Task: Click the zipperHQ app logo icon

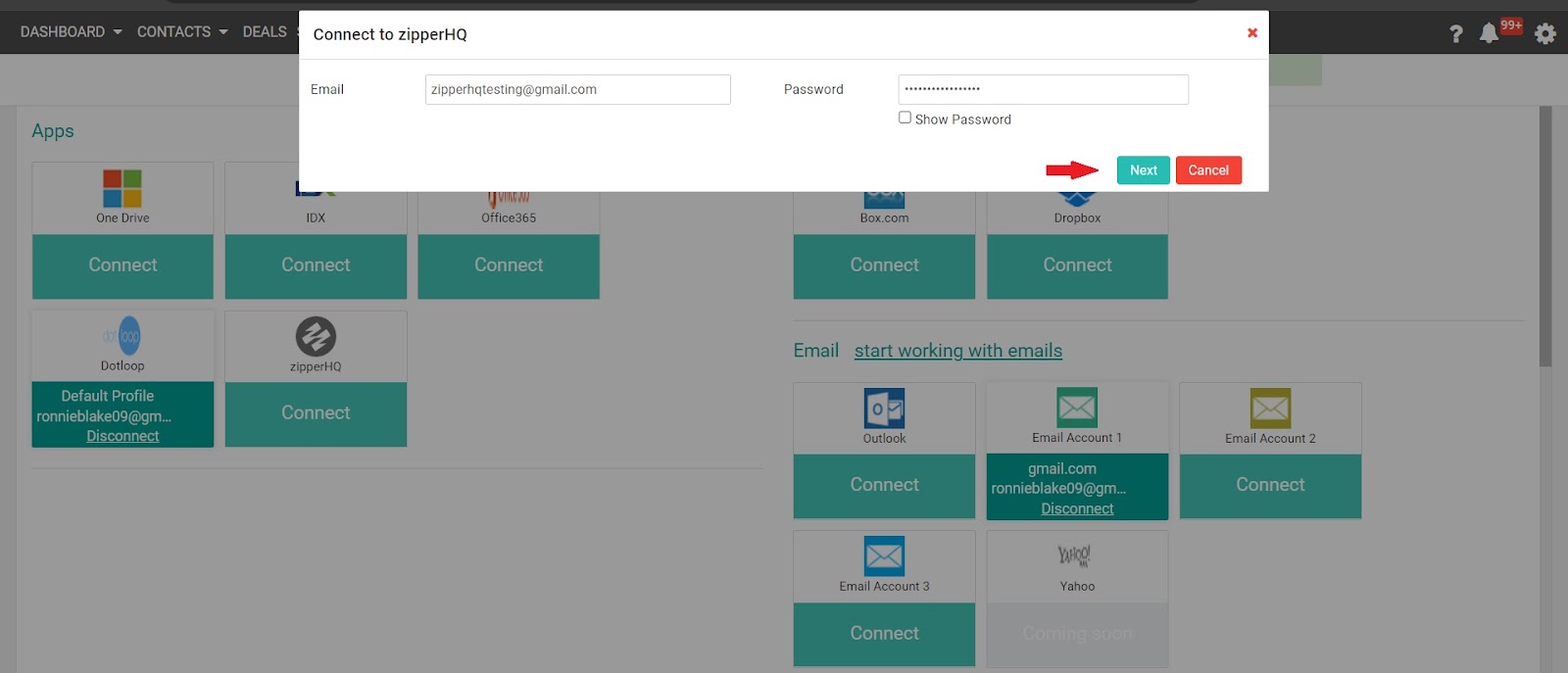Action: coord(316,337)
